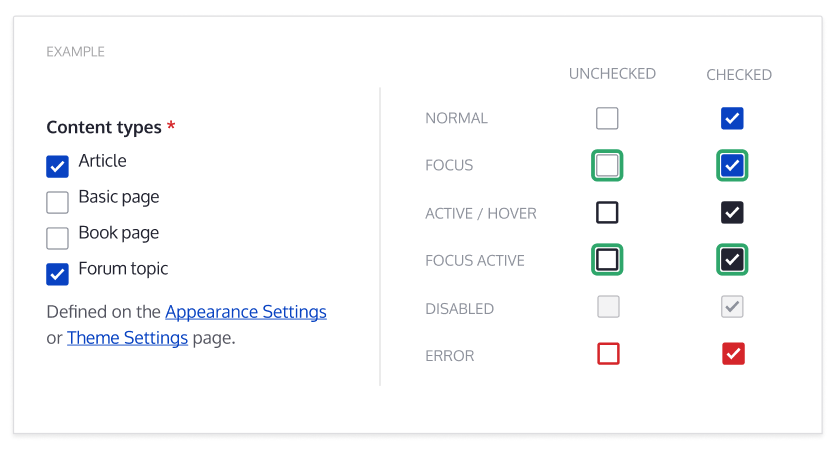Check the red Error unchecked checkbox
Screen dimensions: 840x454
(x=607, y=353)
